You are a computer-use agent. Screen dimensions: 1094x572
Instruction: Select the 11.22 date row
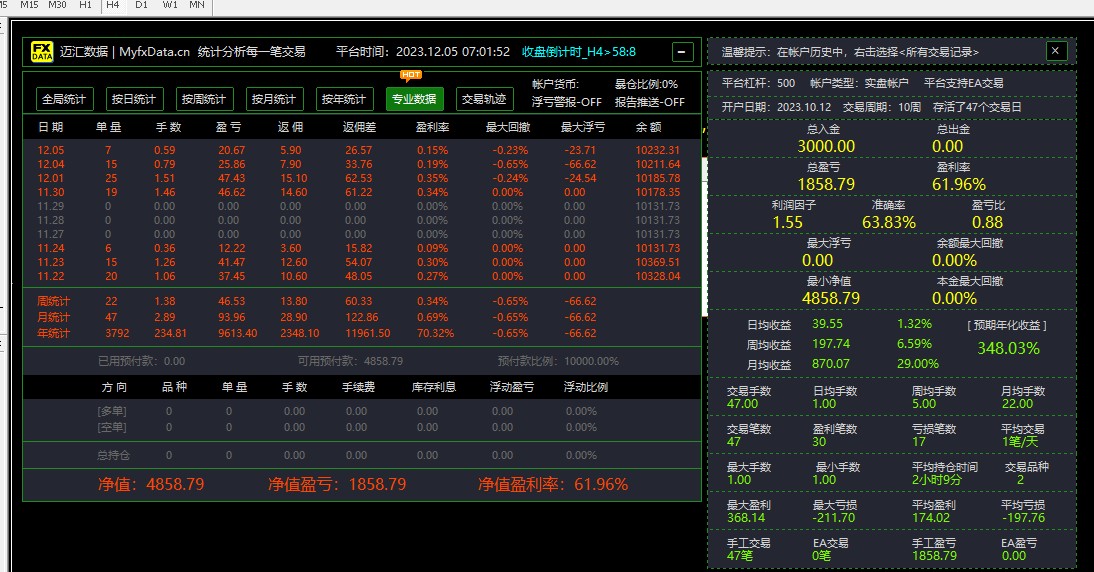pos(359,276)
